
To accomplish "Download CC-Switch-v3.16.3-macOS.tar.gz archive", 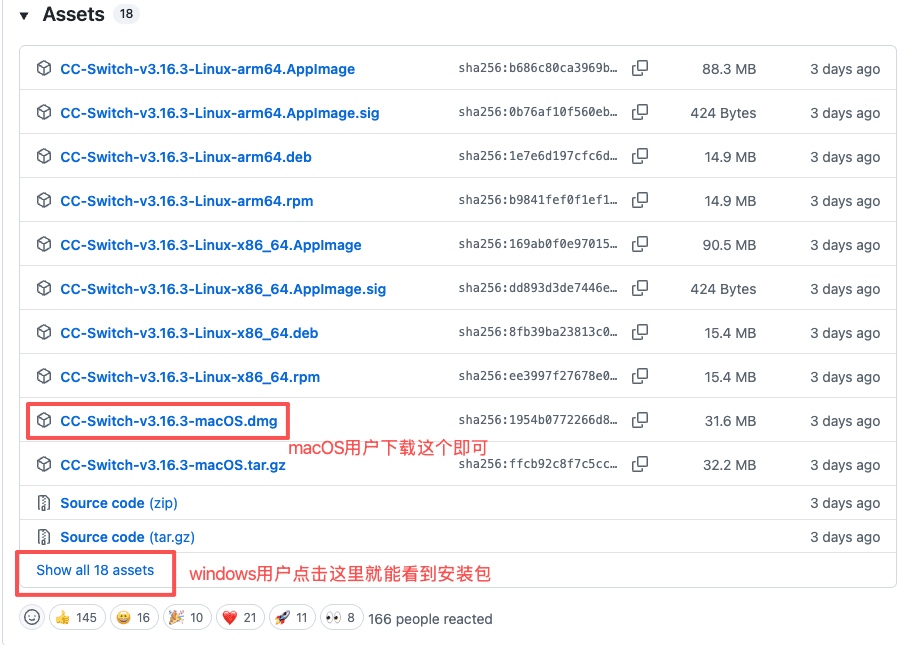I will click(173, 465).
